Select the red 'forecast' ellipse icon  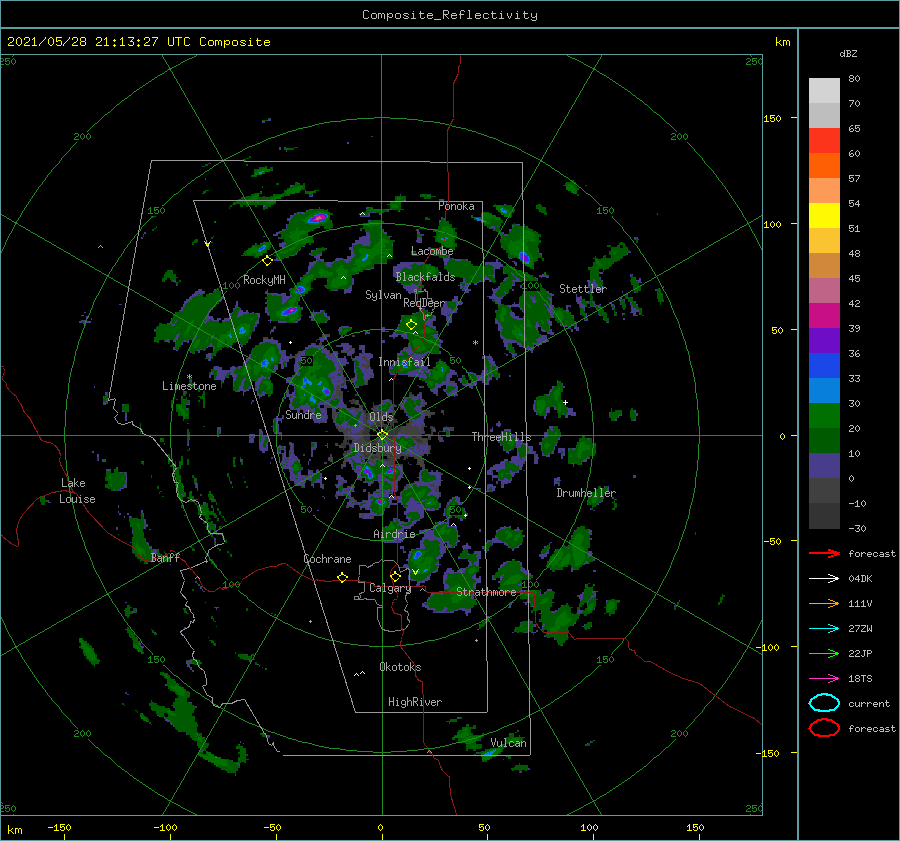(824, 728)
